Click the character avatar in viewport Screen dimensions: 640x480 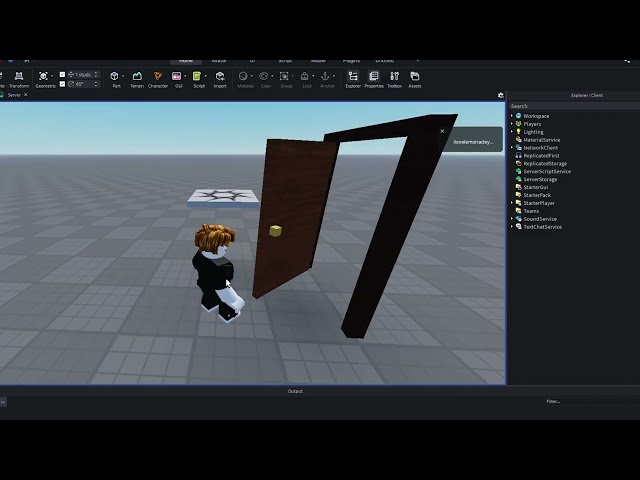coord(216,271)
